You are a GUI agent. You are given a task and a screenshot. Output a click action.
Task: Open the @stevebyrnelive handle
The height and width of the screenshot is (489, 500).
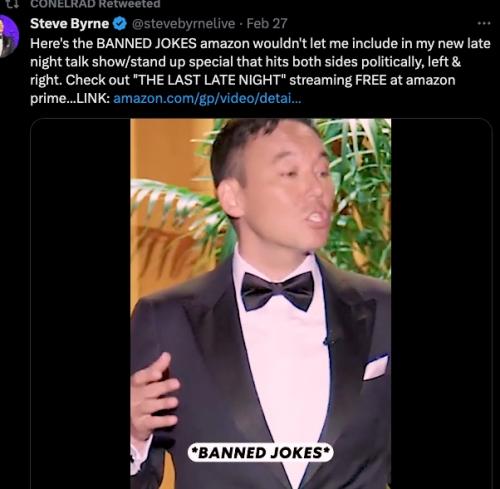pyautogui.click(x=184, y=24)
